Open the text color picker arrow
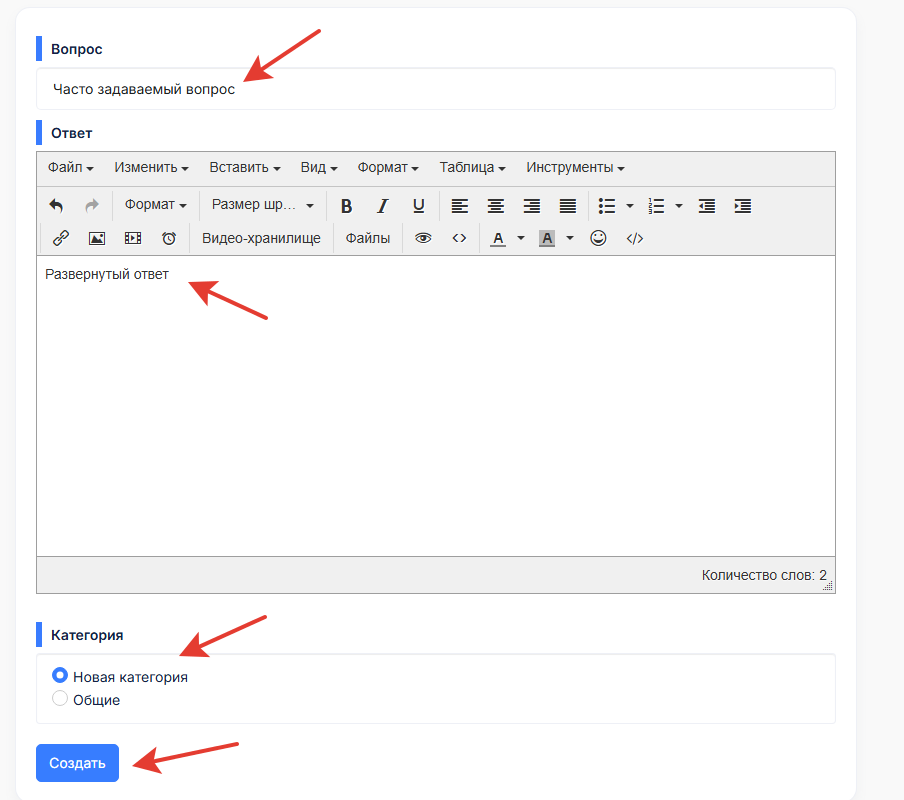Screen dimensions: 904x800 (521, 238)
